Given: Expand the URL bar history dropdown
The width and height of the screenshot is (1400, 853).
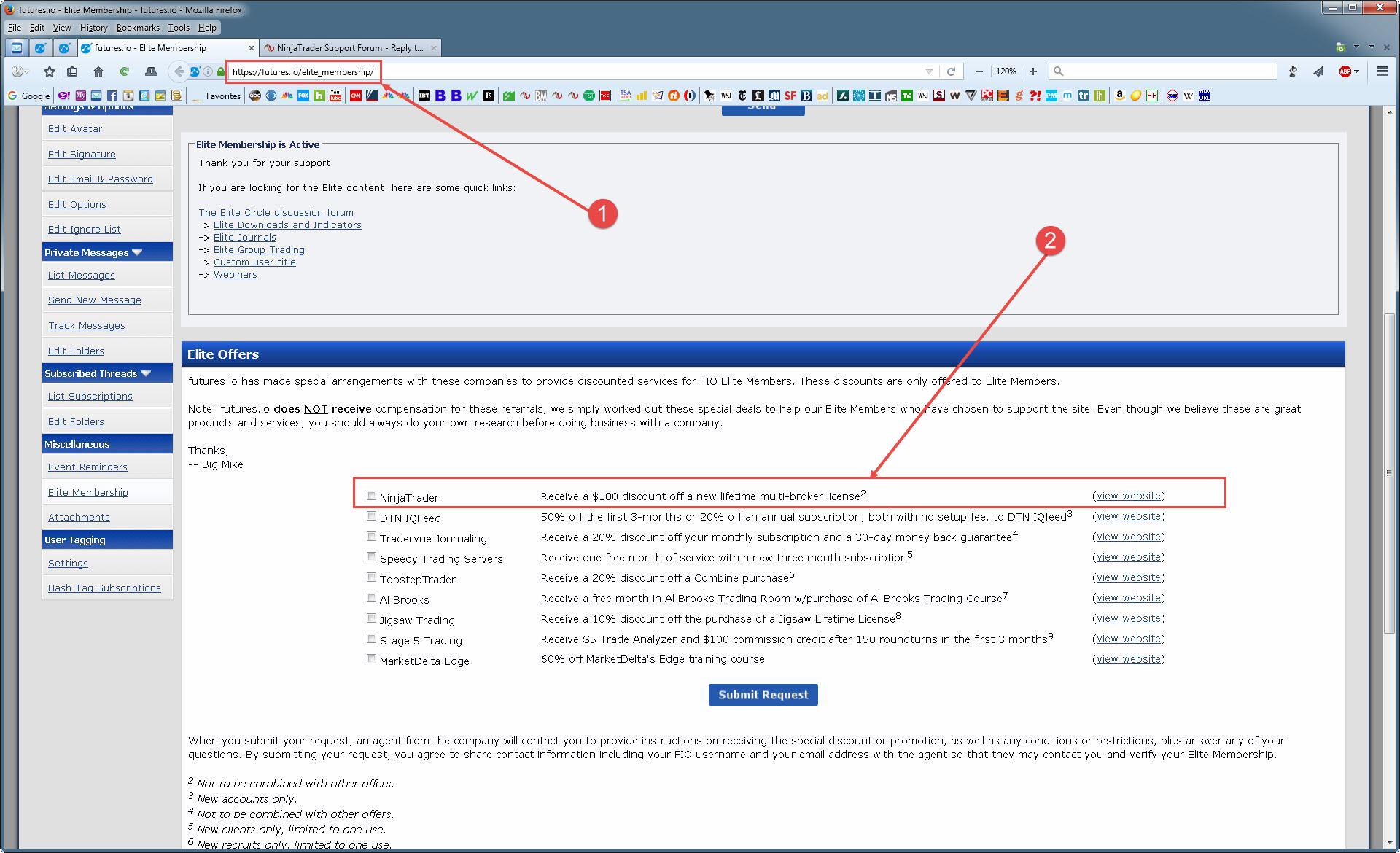Looking at the screenshot, I should (929, 71).
